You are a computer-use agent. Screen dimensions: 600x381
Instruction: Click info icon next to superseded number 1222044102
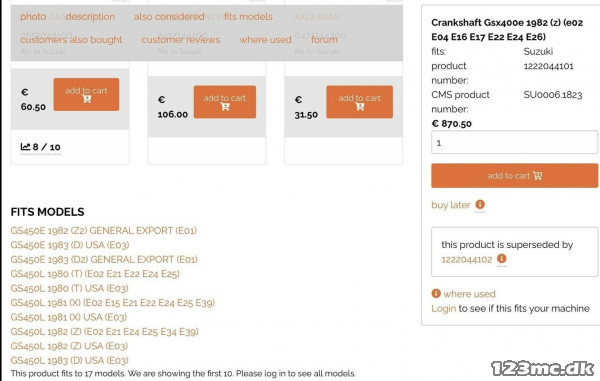tap(501, 259)
